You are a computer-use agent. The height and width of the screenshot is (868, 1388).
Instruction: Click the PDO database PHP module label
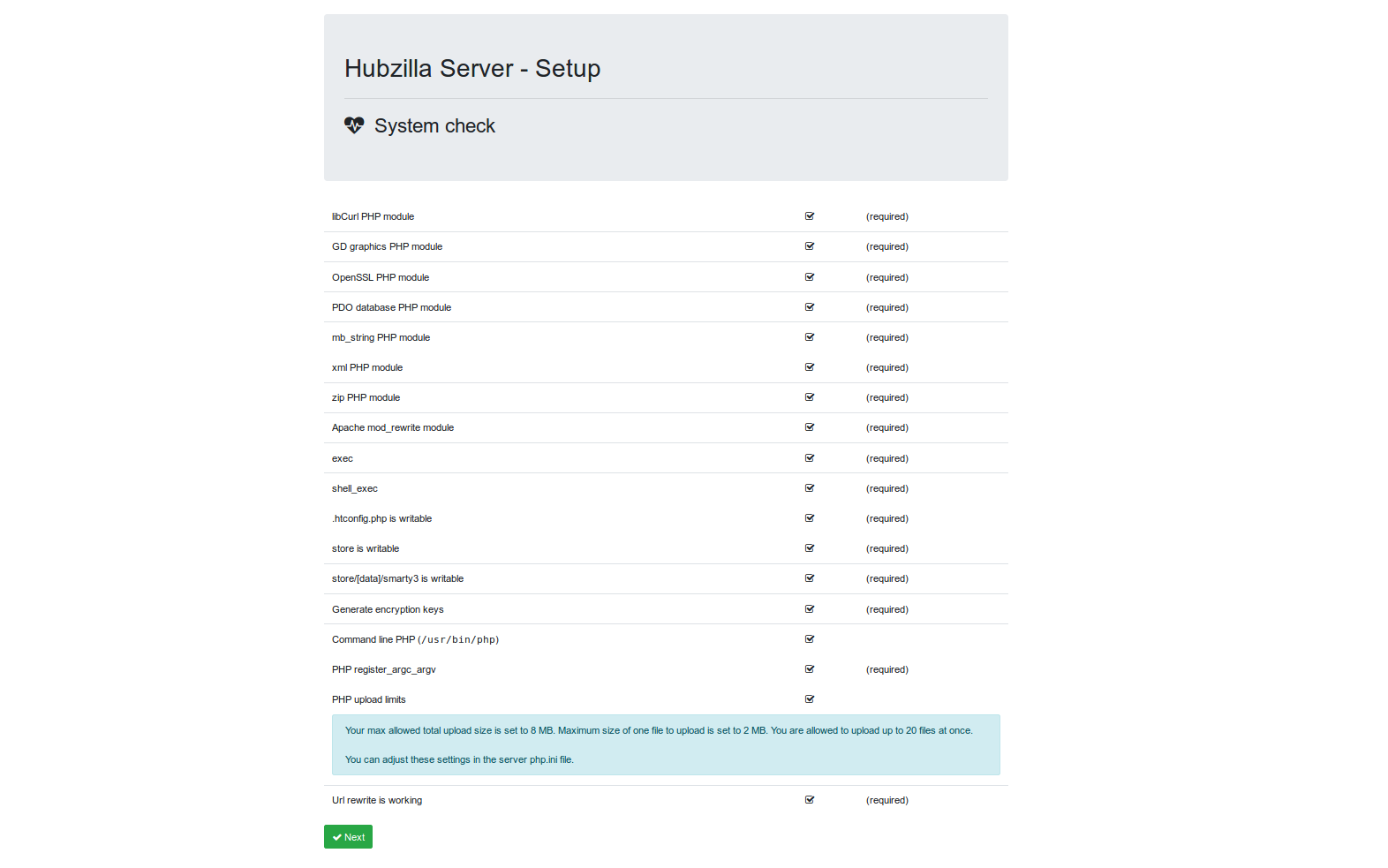coord(391,307)
